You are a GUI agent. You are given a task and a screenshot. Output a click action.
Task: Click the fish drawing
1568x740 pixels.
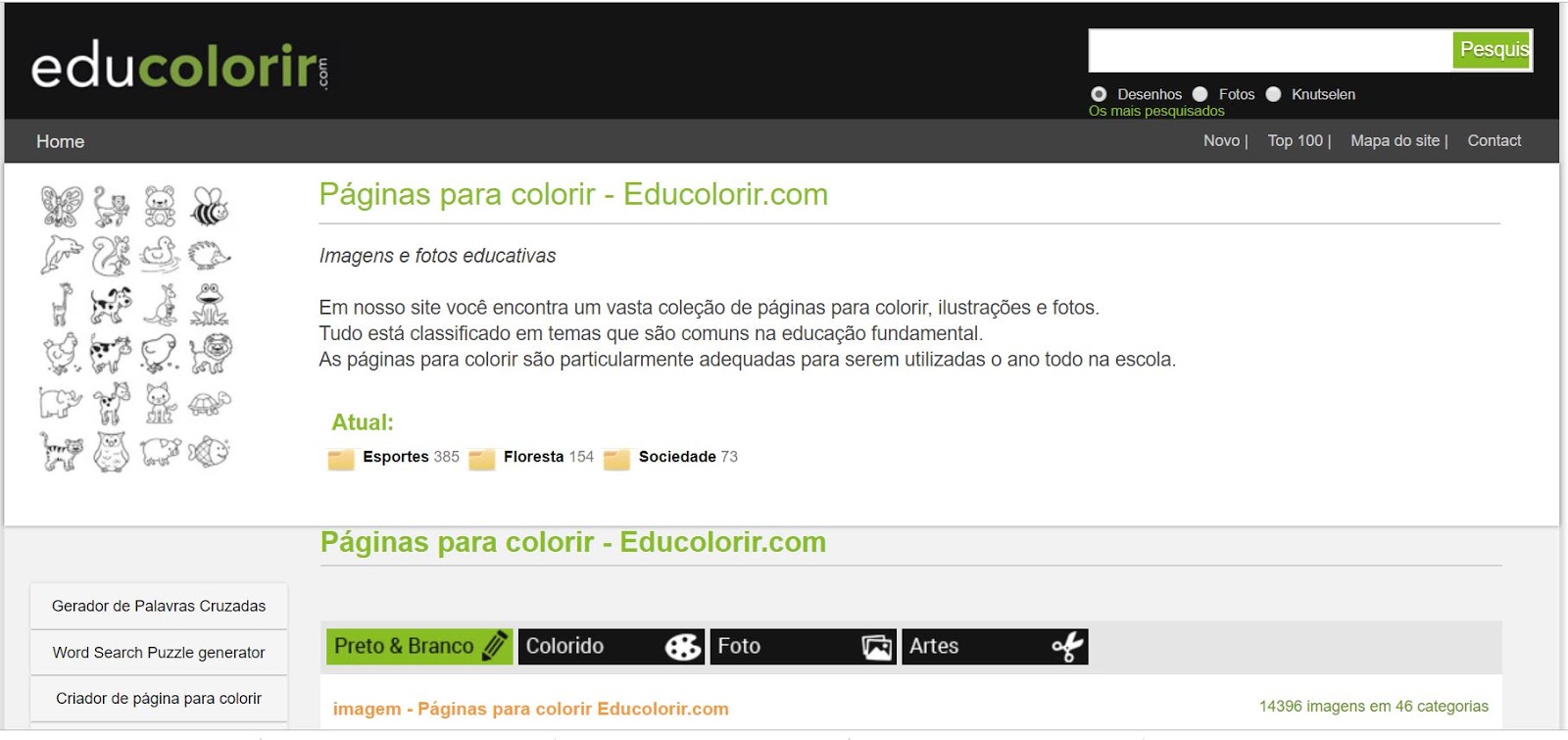210,452
